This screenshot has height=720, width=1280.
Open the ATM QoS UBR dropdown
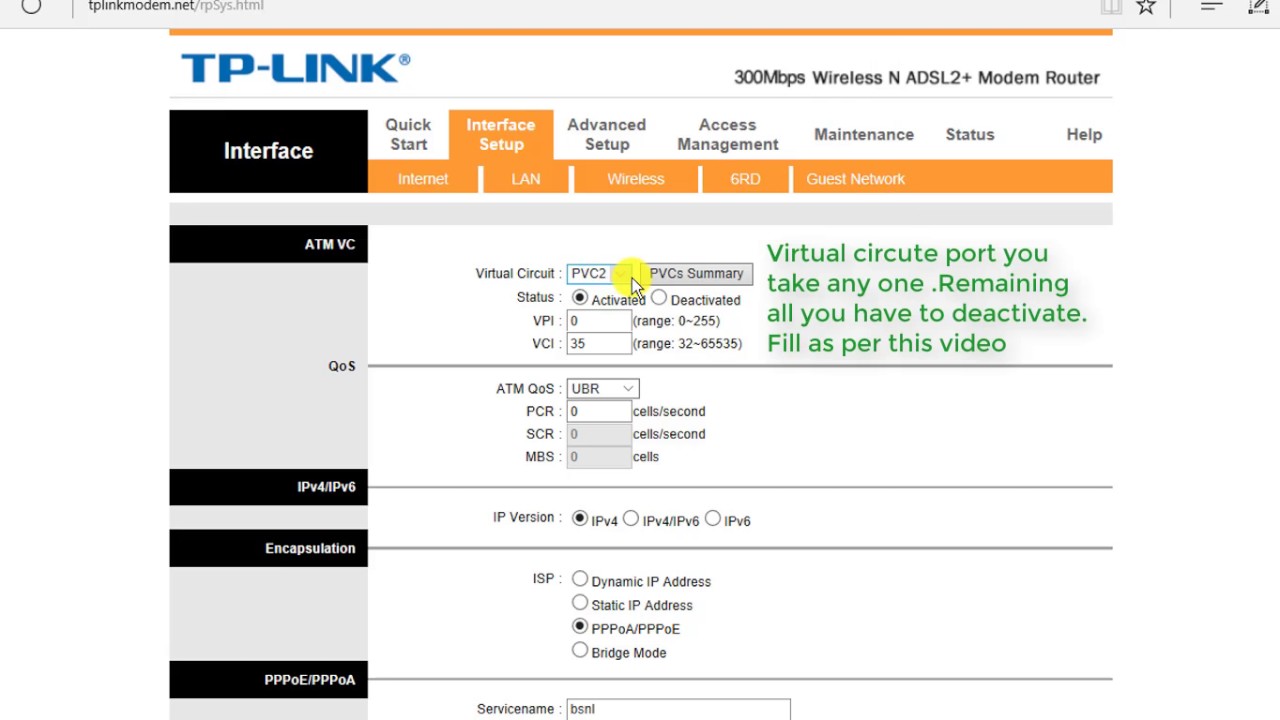[x=602, y=388]
